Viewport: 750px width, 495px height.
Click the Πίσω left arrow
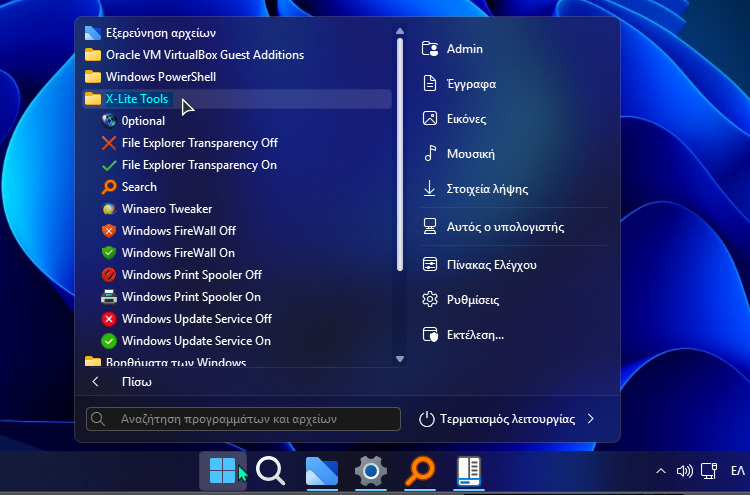96,382
